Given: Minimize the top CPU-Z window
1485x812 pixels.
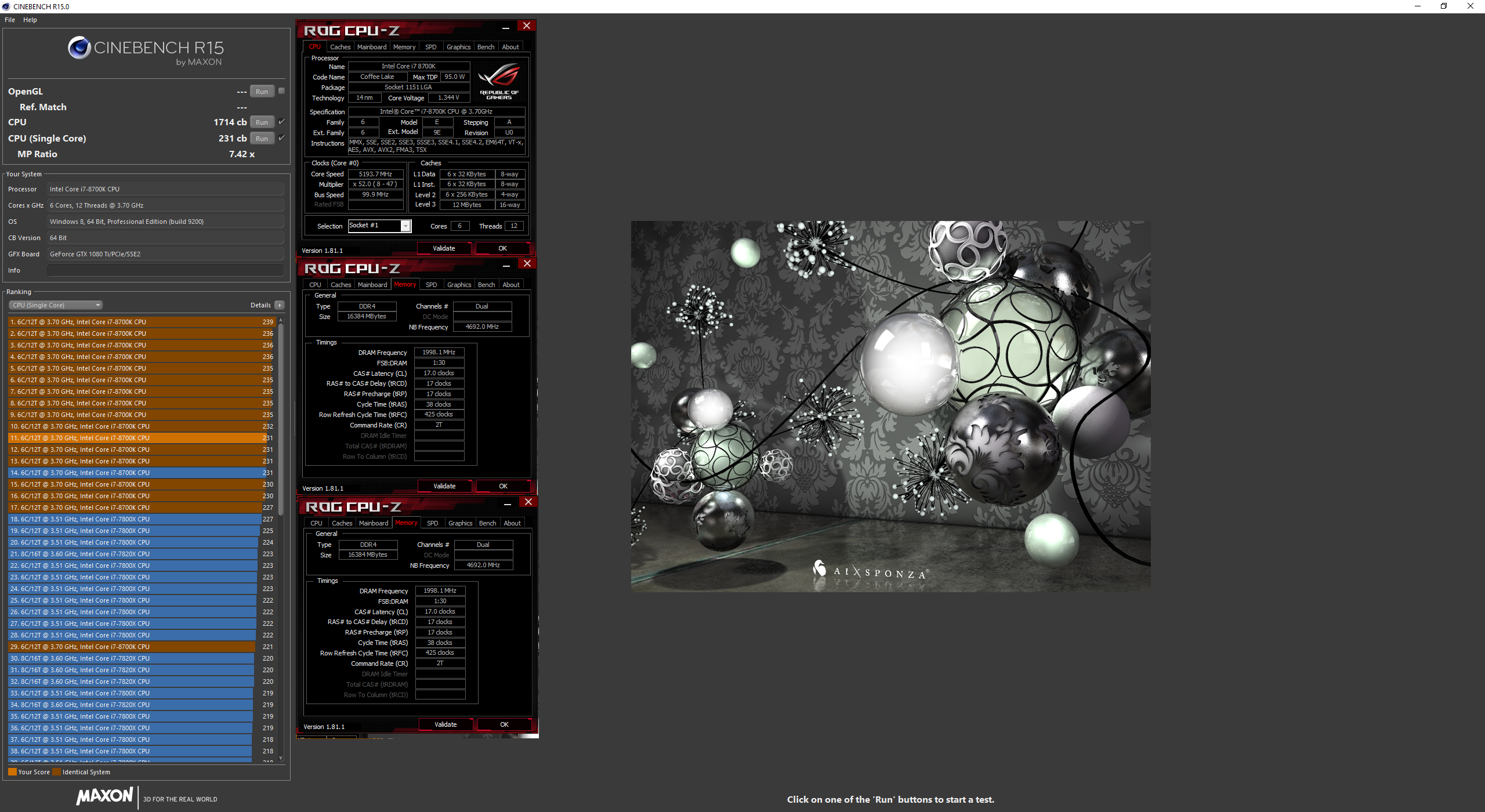Looking at the screenshot, I should [x=506, y=27].
